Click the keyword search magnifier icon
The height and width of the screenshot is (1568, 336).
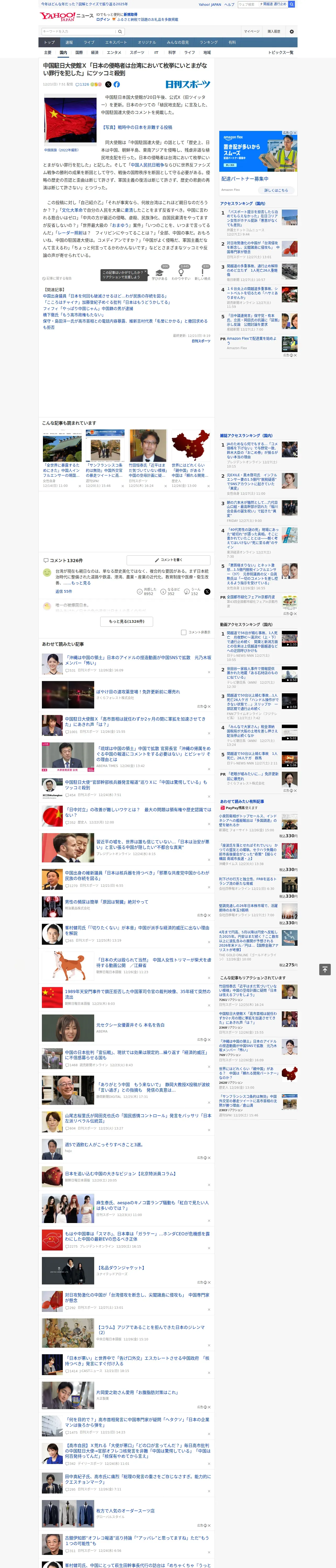click(x=120, y=32)
